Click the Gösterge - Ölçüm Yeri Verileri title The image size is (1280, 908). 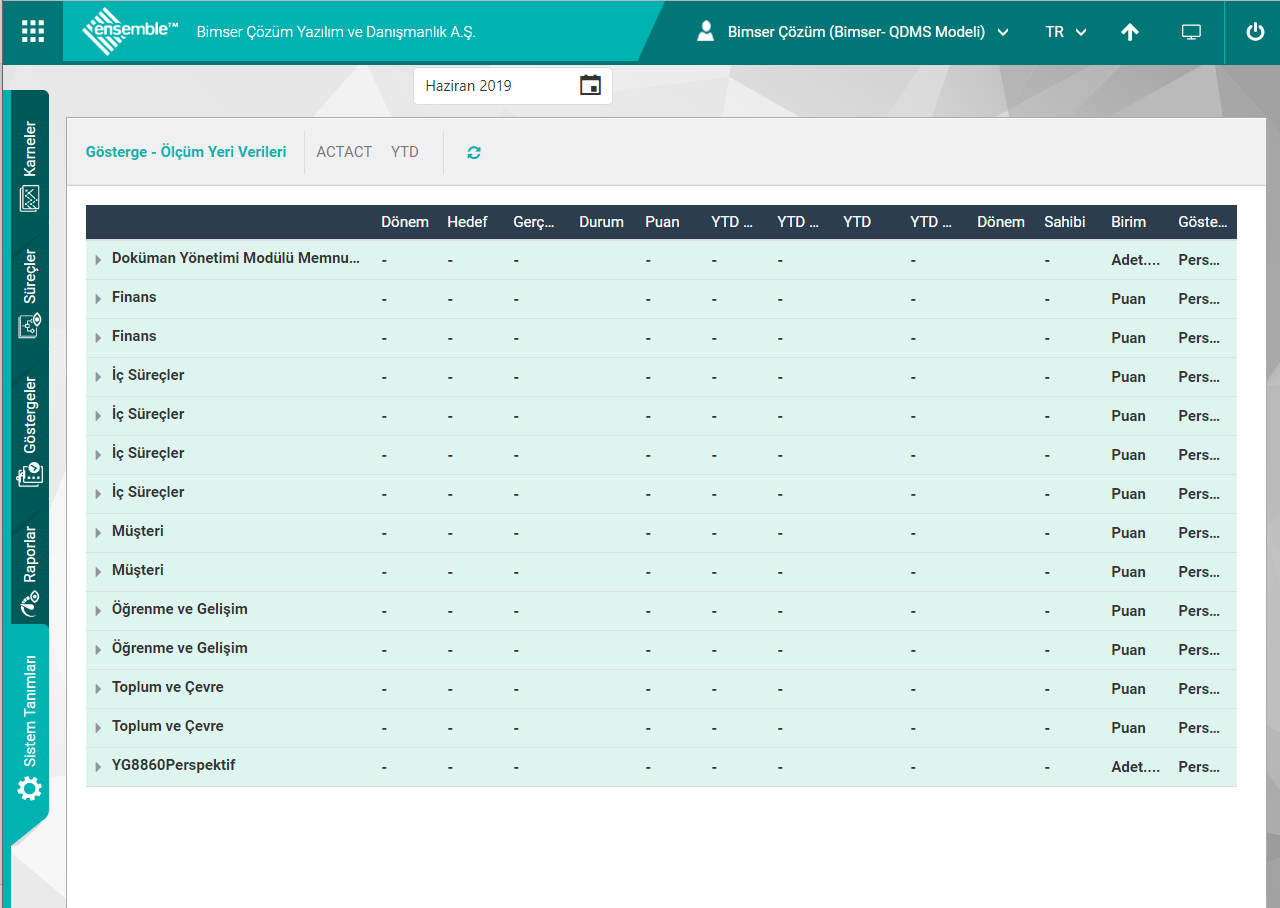coord(186,152)
